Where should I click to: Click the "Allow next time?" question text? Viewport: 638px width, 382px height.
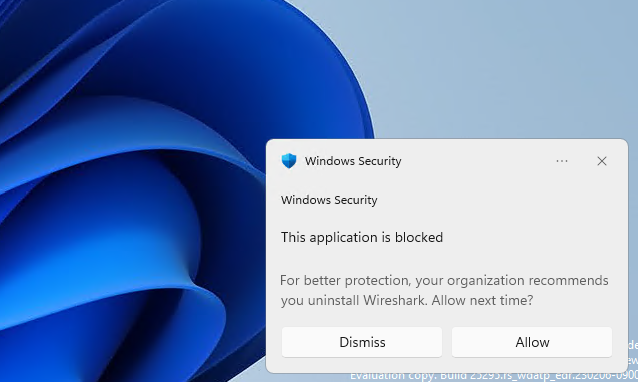pyautogui.click(x=482, y=300)
